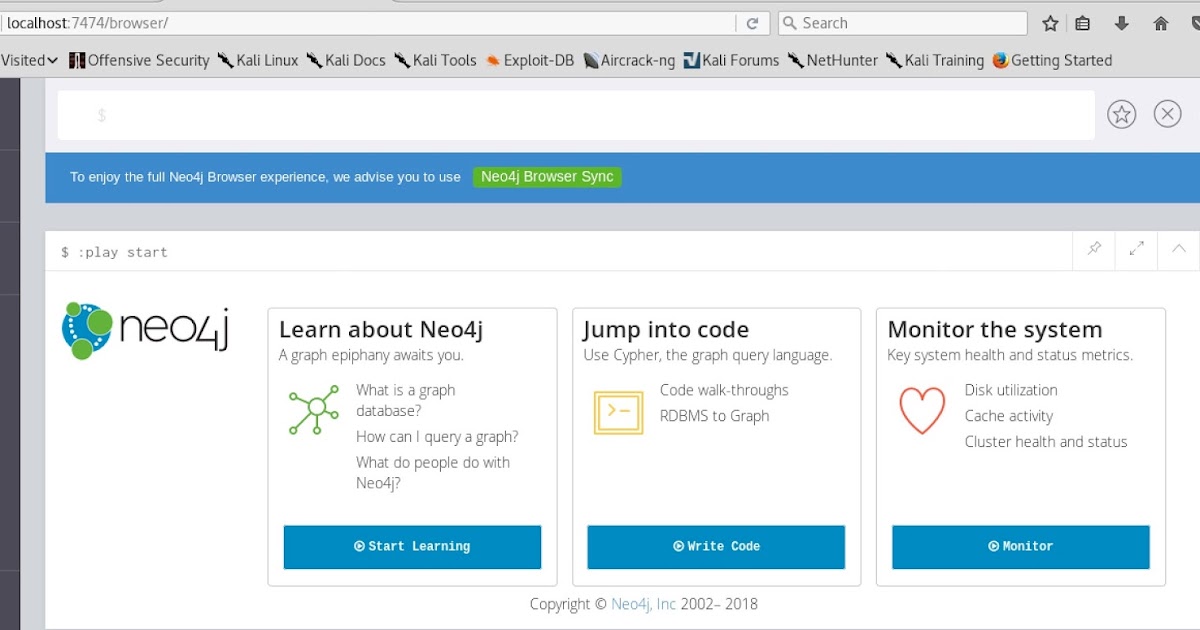Clear the Neo4j editor with the X icon
The height and width of the screenshot is (630, 1200).
point(1167,114)
